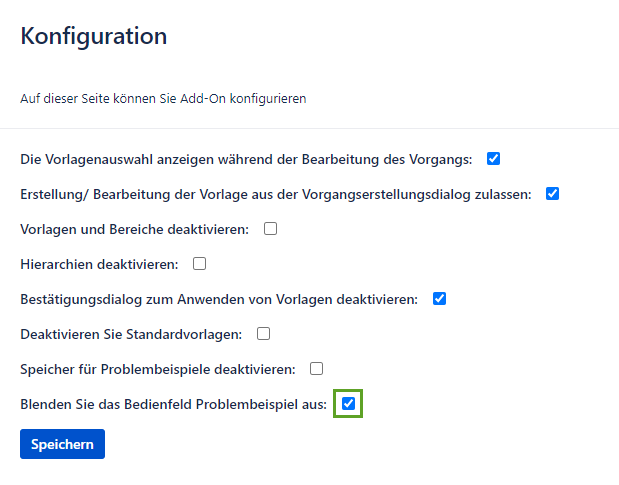Uncheck the Bestätigungsdialog deaktivieren checkbox

(439, 298)
